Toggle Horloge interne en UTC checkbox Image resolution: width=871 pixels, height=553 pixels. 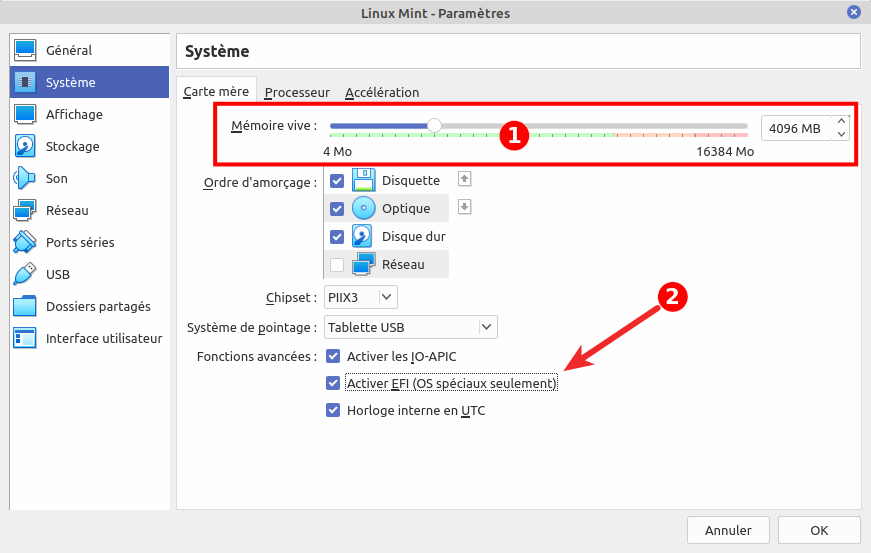333,410
